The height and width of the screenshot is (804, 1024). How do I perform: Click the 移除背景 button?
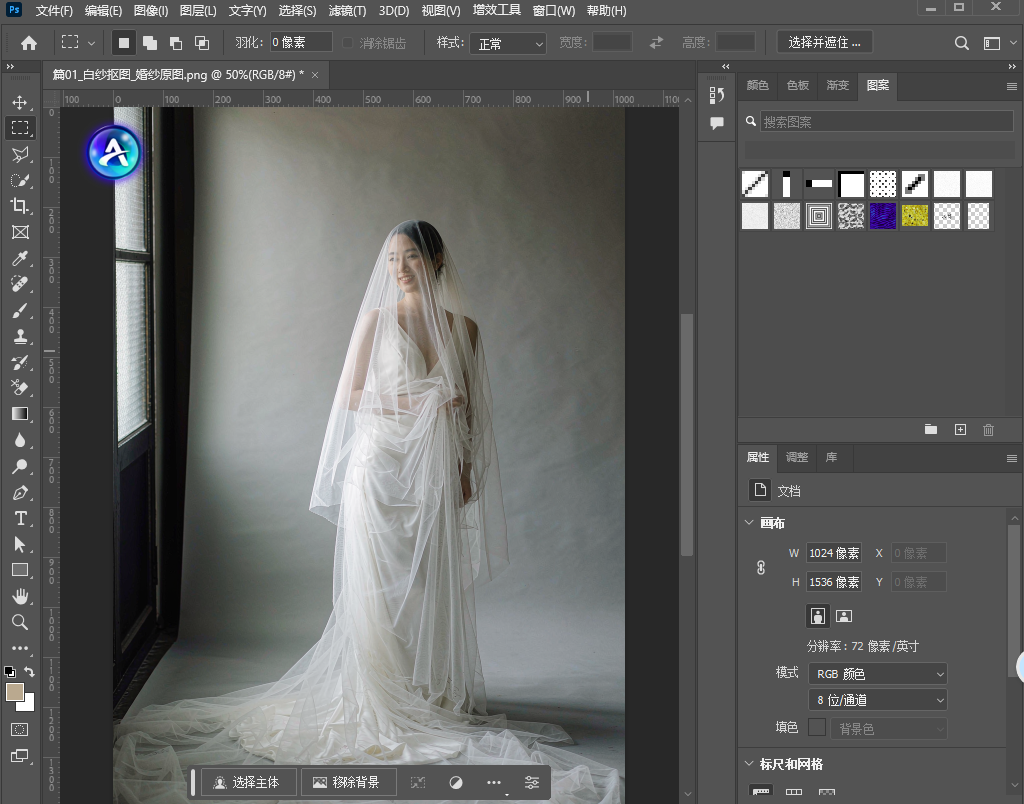tap(348, 782)
